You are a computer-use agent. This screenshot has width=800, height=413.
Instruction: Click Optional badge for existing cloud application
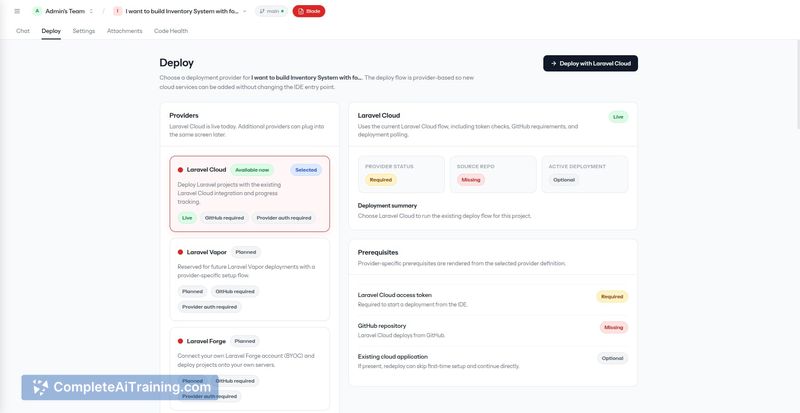pyautogui.click(x=612, y=358)
